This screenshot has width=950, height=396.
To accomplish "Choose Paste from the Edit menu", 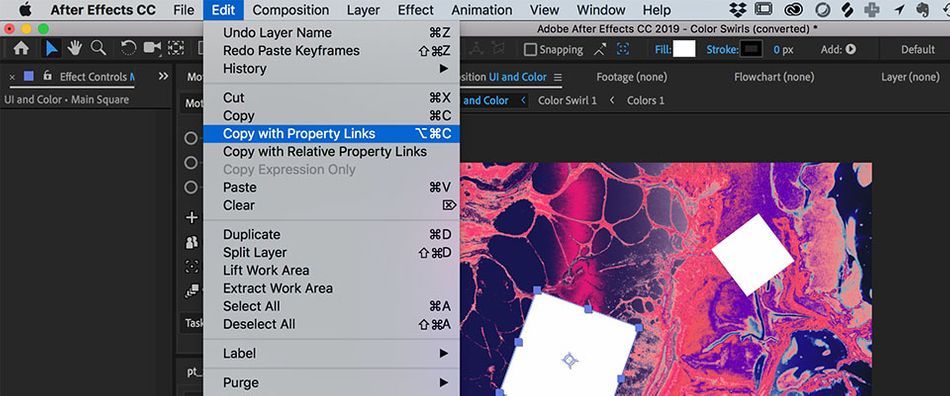I will [x=331, y=187].
